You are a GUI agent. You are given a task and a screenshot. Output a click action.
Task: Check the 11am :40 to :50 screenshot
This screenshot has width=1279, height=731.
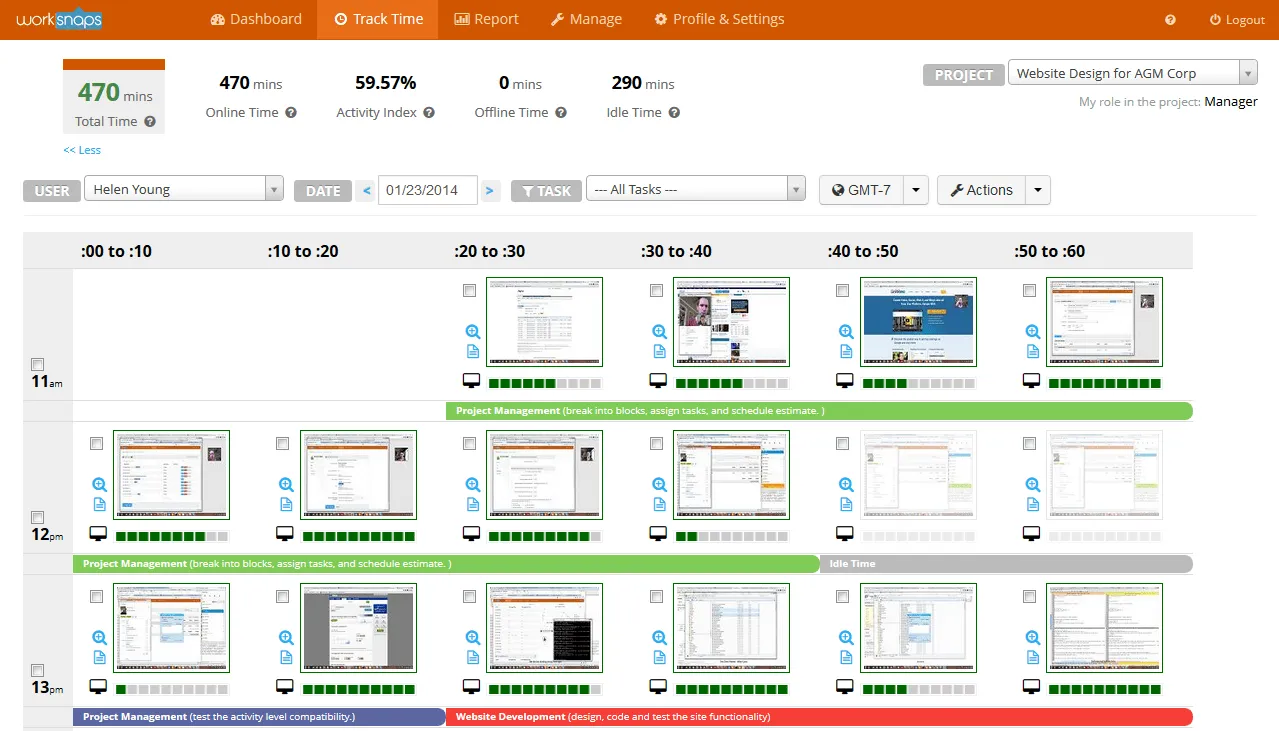tap(843, 290)
